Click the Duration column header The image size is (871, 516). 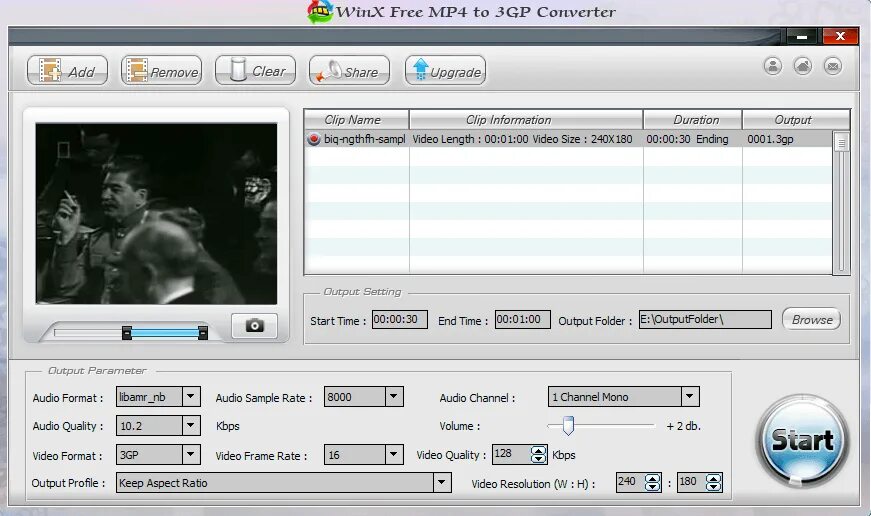click(693, 119)
